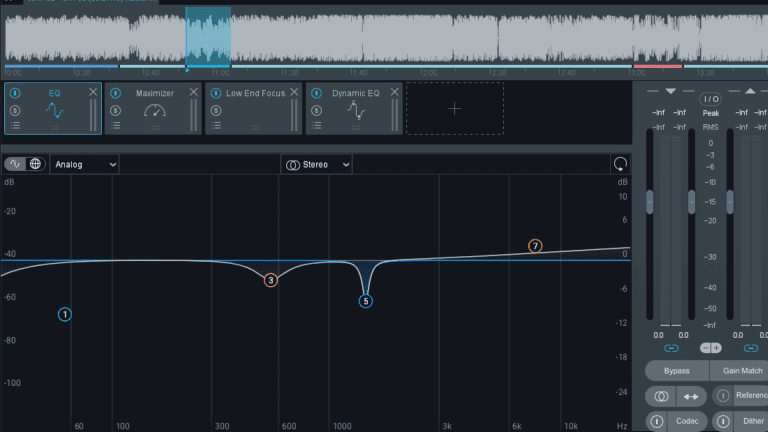This screenshot has height=432, width=768.
Task: Add a new module in empty slot
Action: (455, 108)
